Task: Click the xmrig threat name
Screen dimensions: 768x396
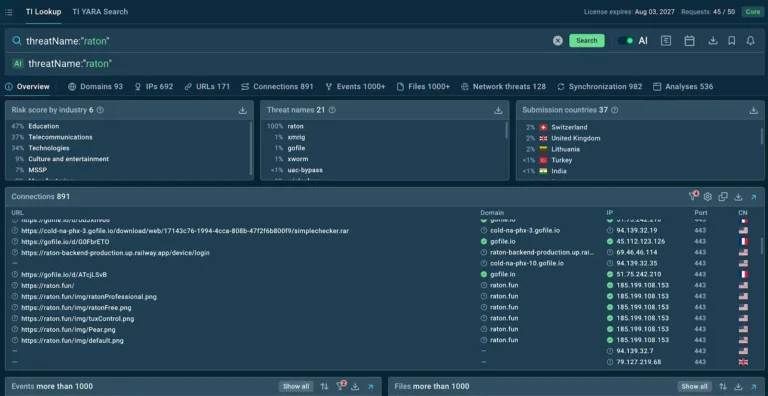Action: tap(296, 137)
